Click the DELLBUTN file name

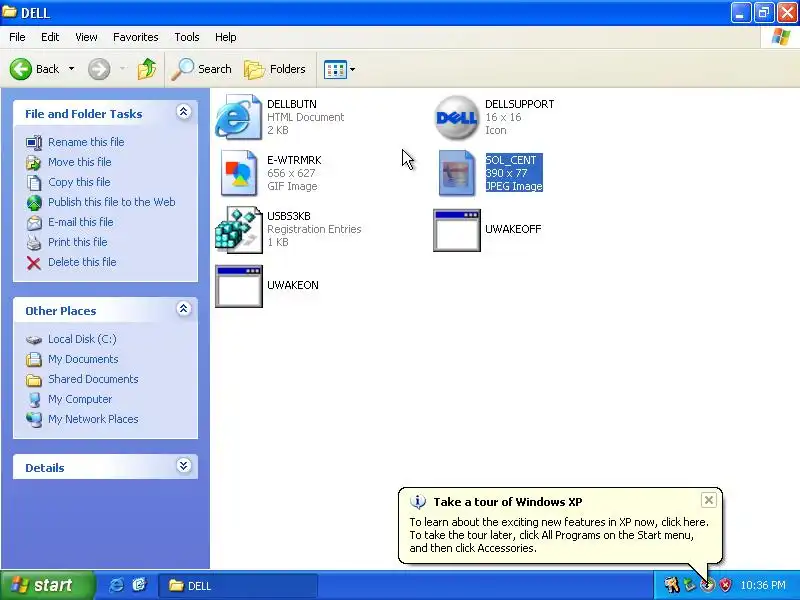tap(292, 104)
